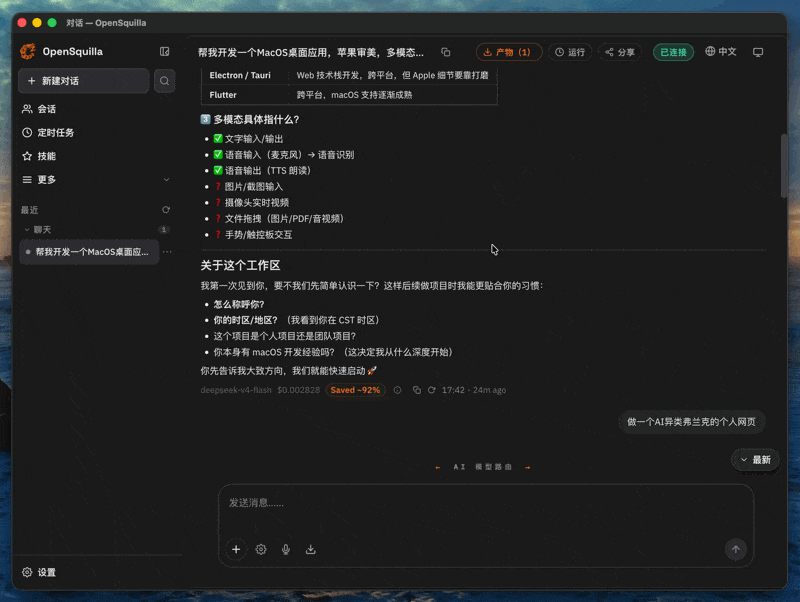Click the plus attach icon in message box
Image resolution: width=800 pixels, height=602 pixels.
click(236, 549)
